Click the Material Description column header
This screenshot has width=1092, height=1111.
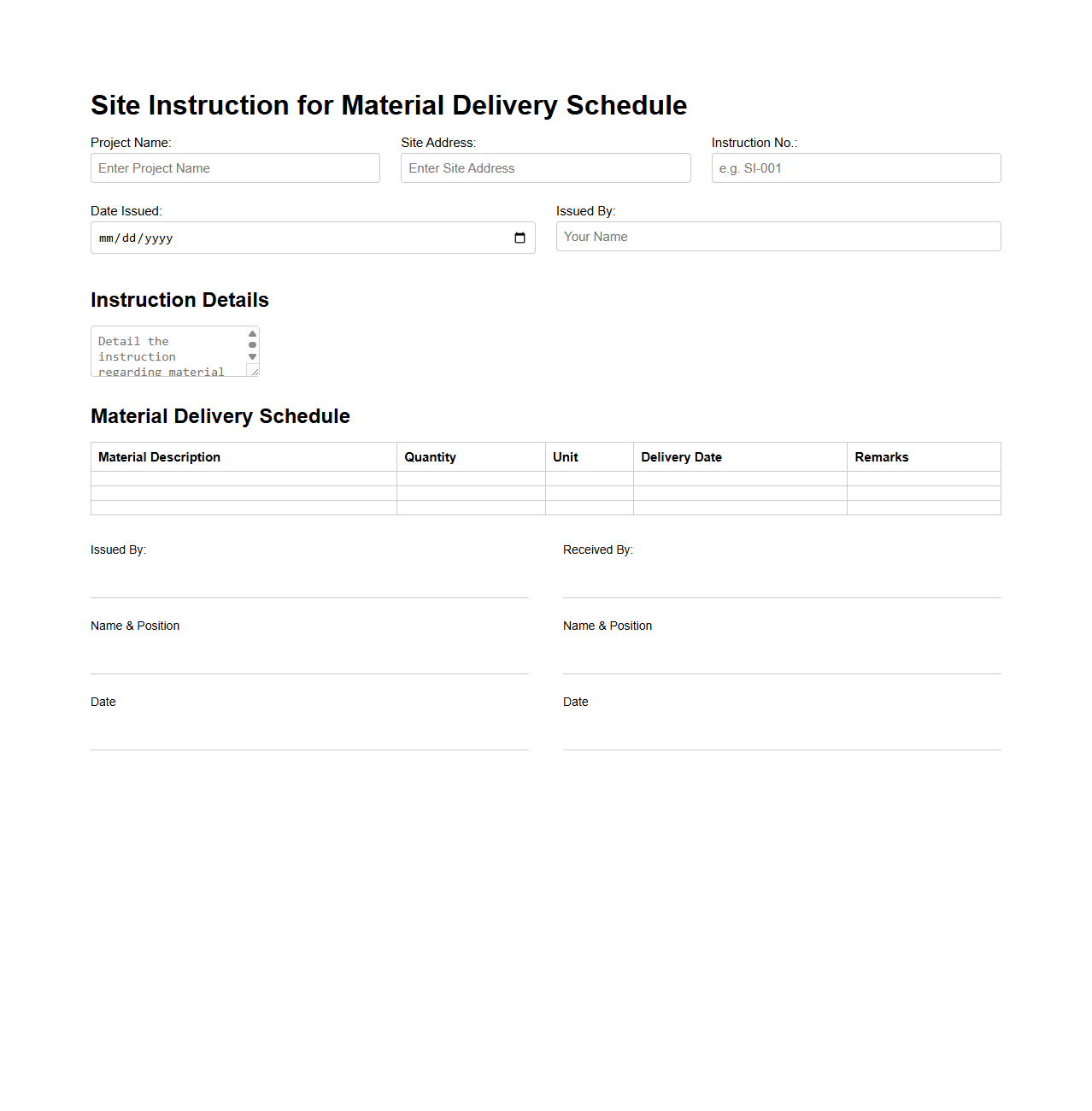click(x=159, y=456)
